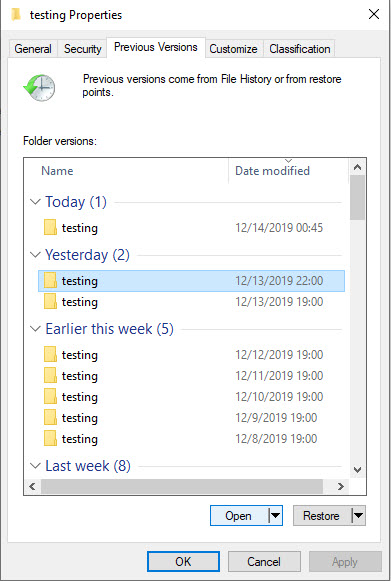The width and height of the screenshot is (391, 581).
Task: Click the OK button
Action: click(183, 562)
